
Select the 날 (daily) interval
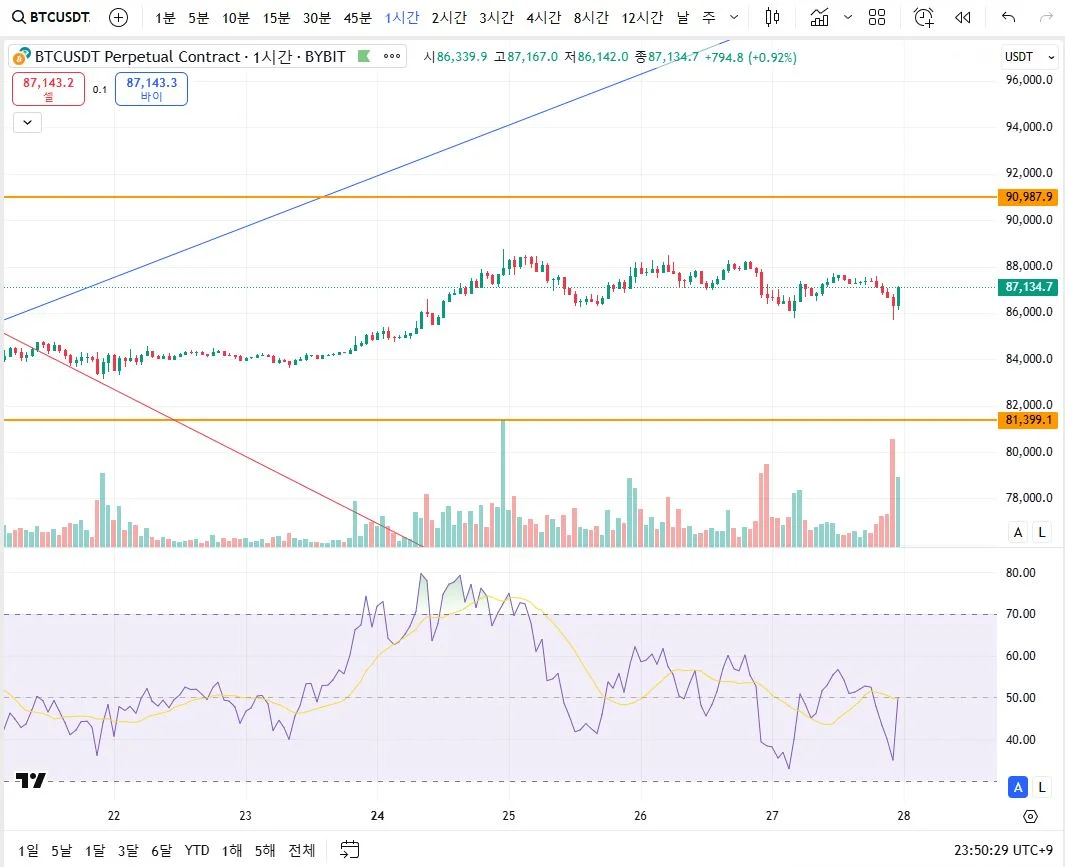683,18
